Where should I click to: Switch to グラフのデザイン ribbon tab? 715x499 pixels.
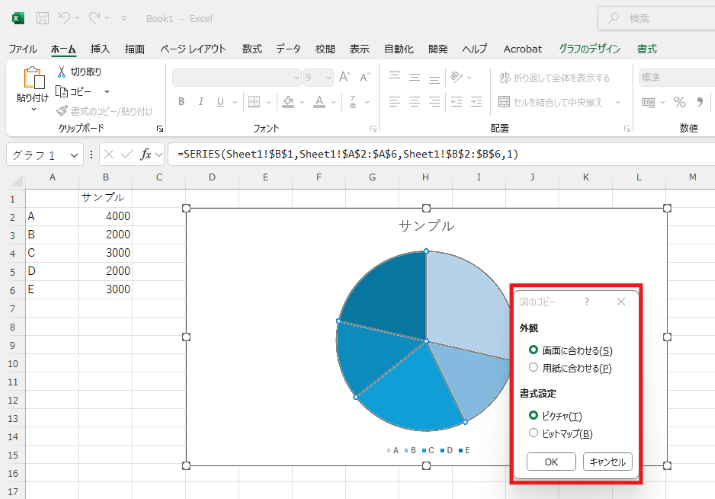tap(590, 49)
